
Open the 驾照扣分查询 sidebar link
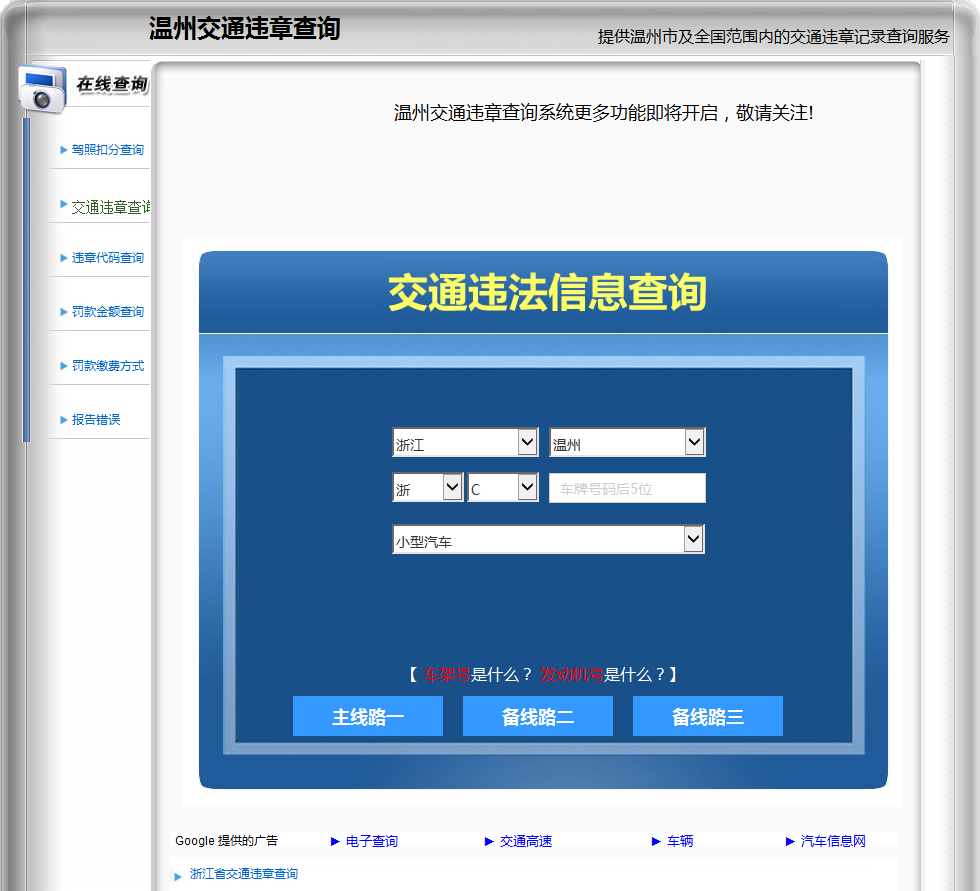click(108, 150)
